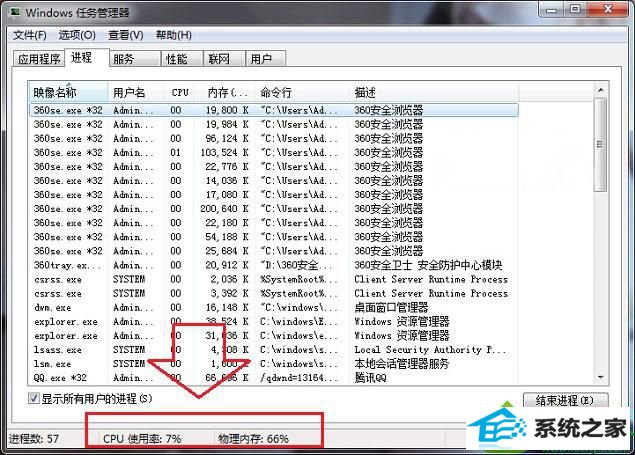Viewport: 635px width, 455px height.
Task: Minimize the Task Manager window
Action: [x=551, y=9]
